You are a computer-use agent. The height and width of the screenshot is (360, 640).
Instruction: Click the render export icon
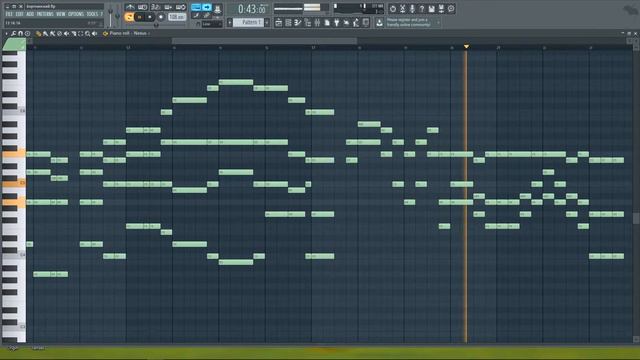point(441,9)
